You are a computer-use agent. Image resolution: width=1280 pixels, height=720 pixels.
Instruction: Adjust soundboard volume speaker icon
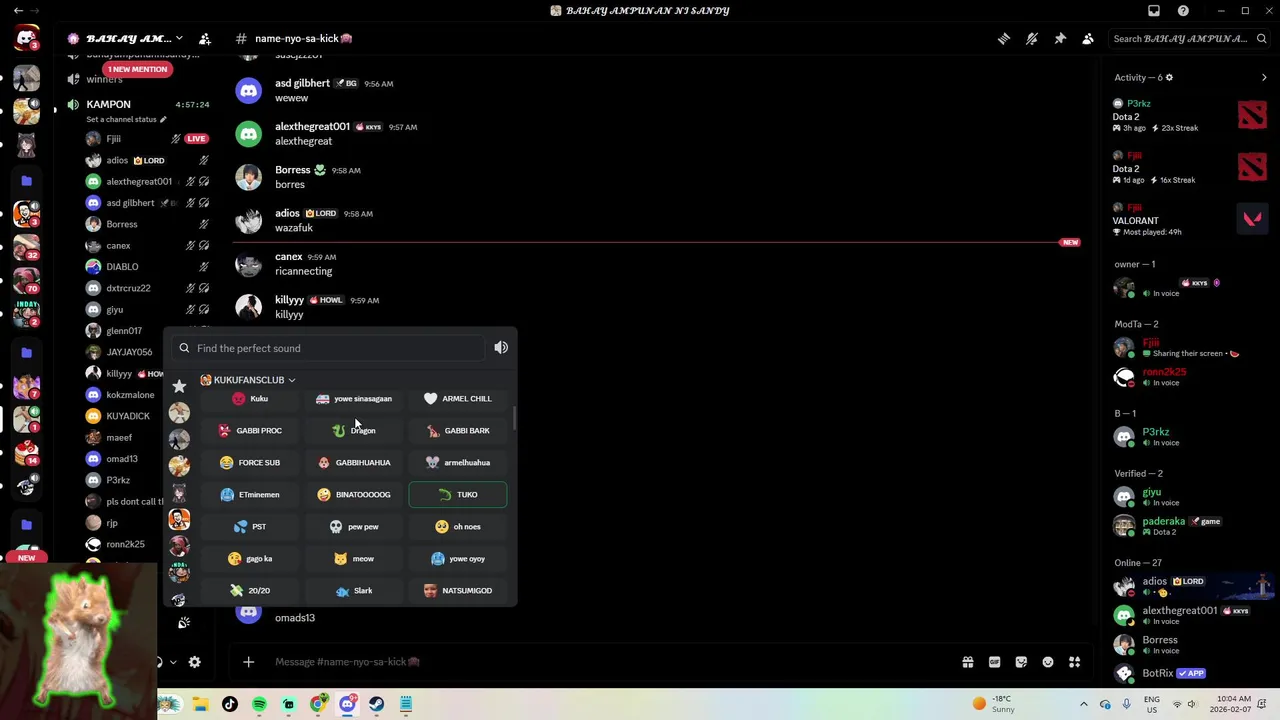(501, 348)
